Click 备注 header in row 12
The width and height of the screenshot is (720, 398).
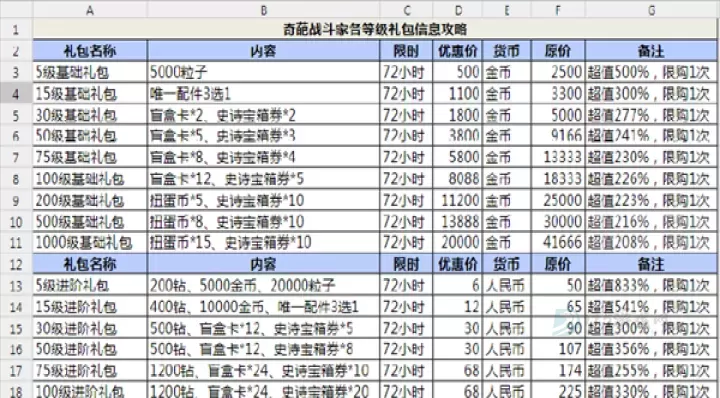651,264
